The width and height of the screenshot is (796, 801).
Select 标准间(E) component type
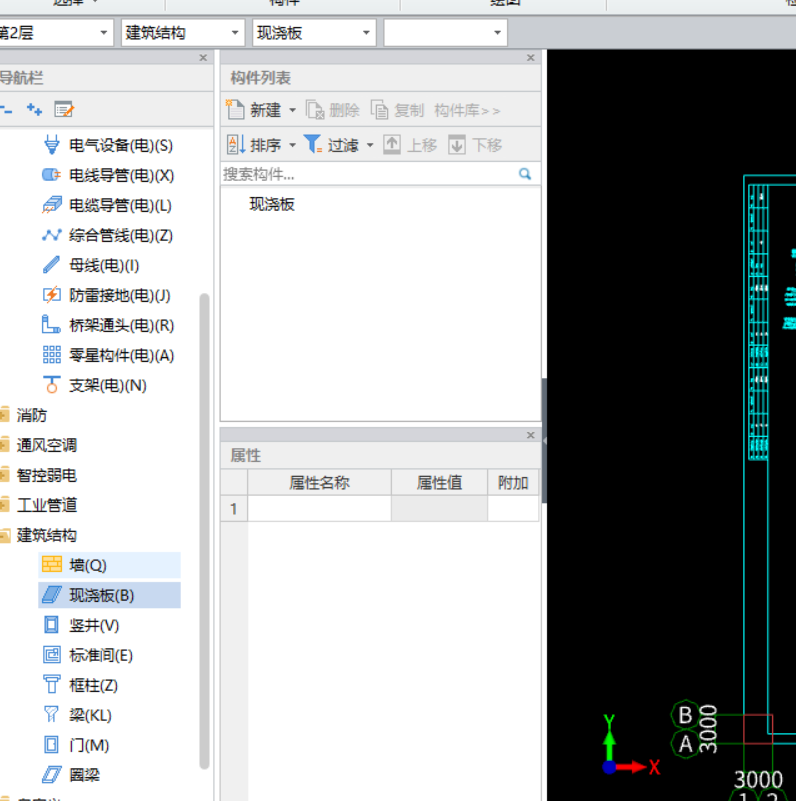tap(88, 655)
